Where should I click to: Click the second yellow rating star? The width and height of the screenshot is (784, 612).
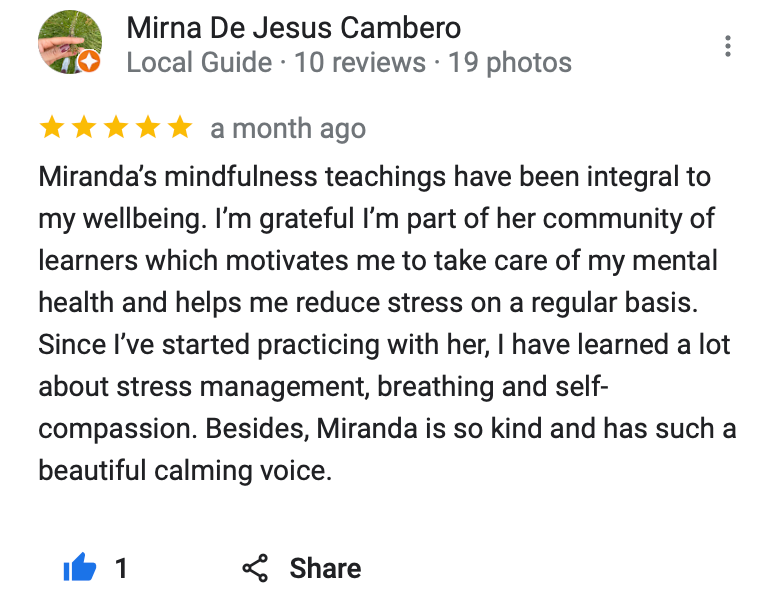[x=83, y=128]
